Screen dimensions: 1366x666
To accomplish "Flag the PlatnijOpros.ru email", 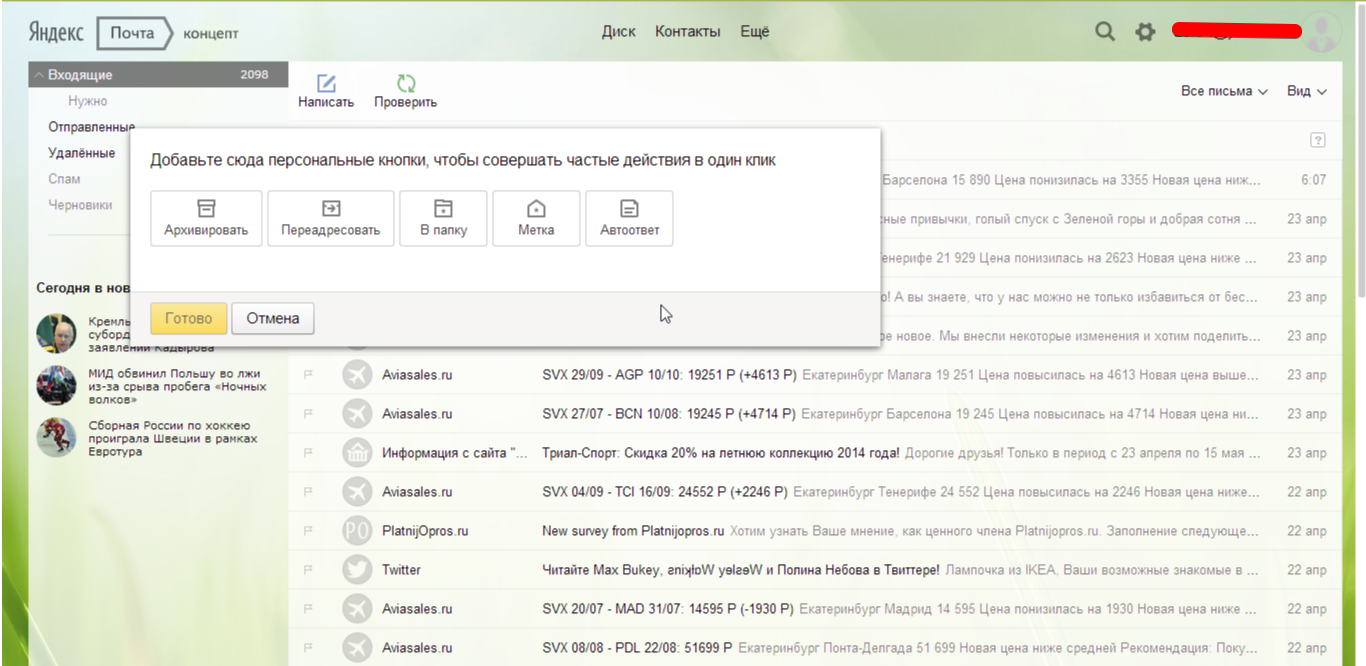I will pos(308,531).
